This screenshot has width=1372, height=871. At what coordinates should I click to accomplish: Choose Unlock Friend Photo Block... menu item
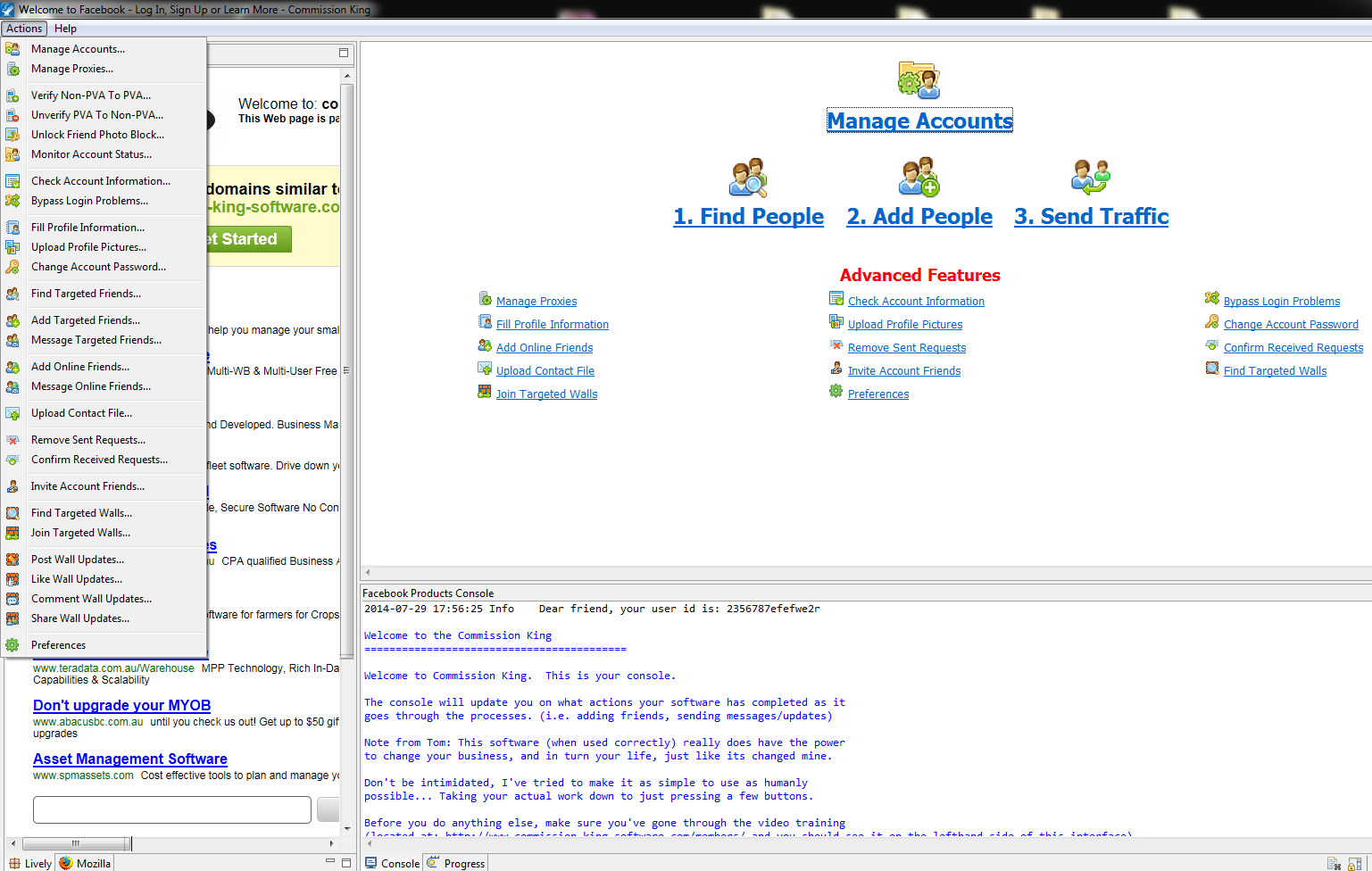[104, 135]
